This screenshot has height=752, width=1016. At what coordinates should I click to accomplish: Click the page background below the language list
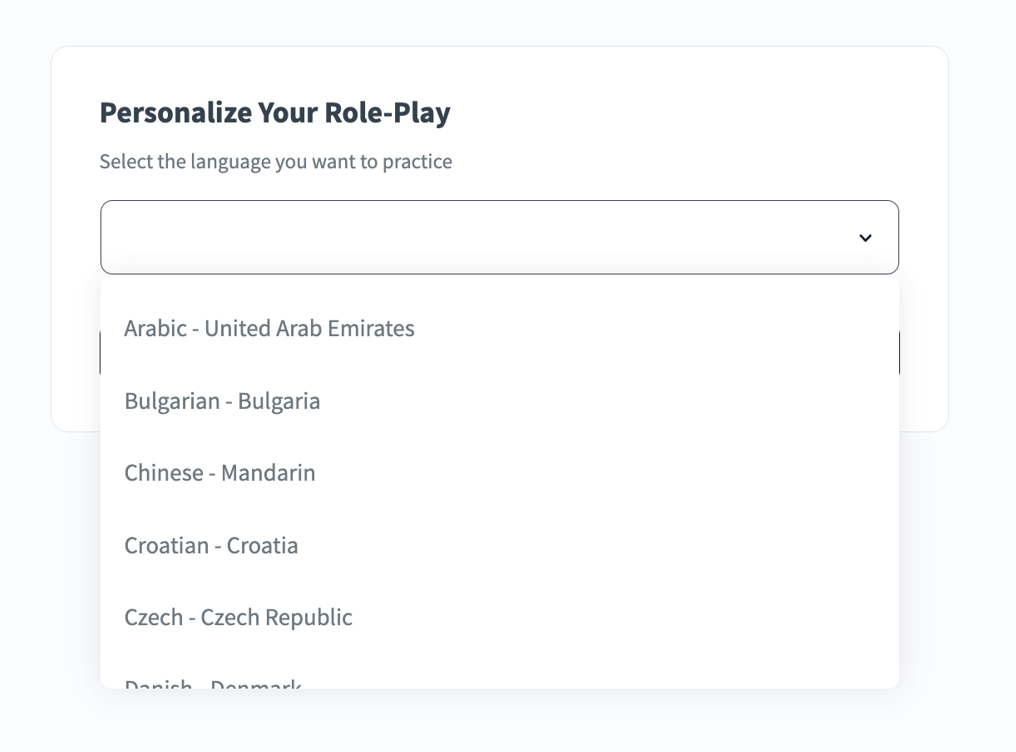pos(500,722)
